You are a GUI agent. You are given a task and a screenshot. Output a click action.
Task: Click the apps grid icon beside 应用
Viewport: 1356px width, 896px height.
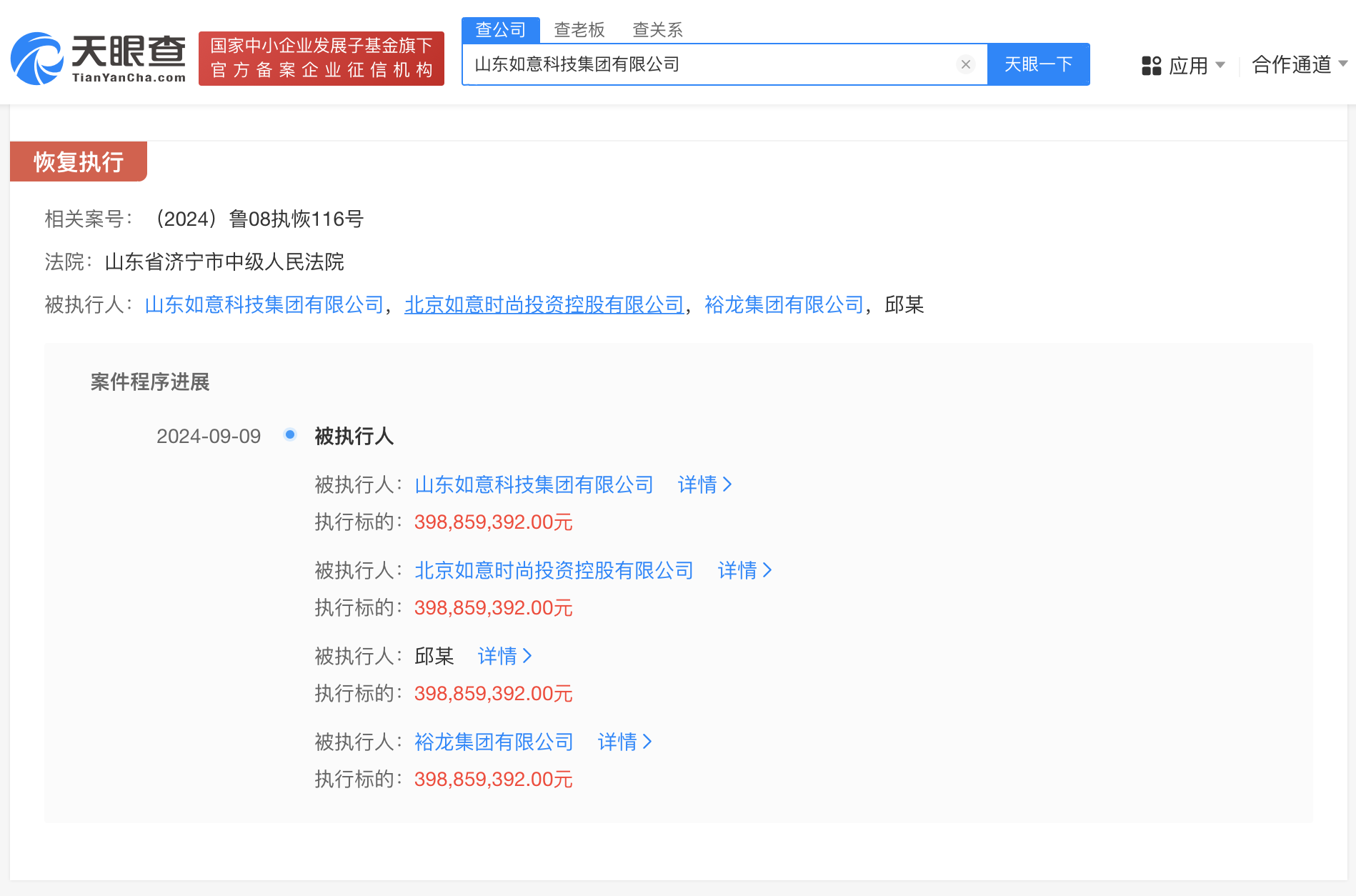pos(1150,65)
